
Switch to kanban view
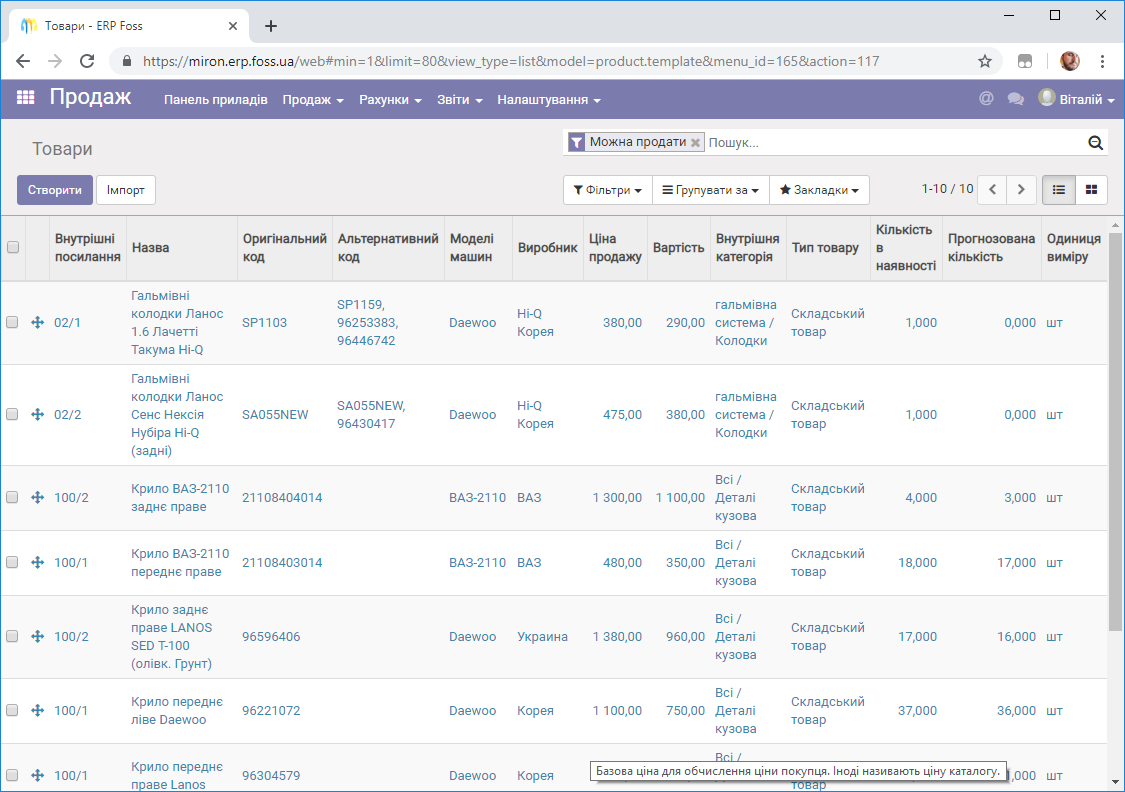pyautogui.click(x=1091, y=190)
